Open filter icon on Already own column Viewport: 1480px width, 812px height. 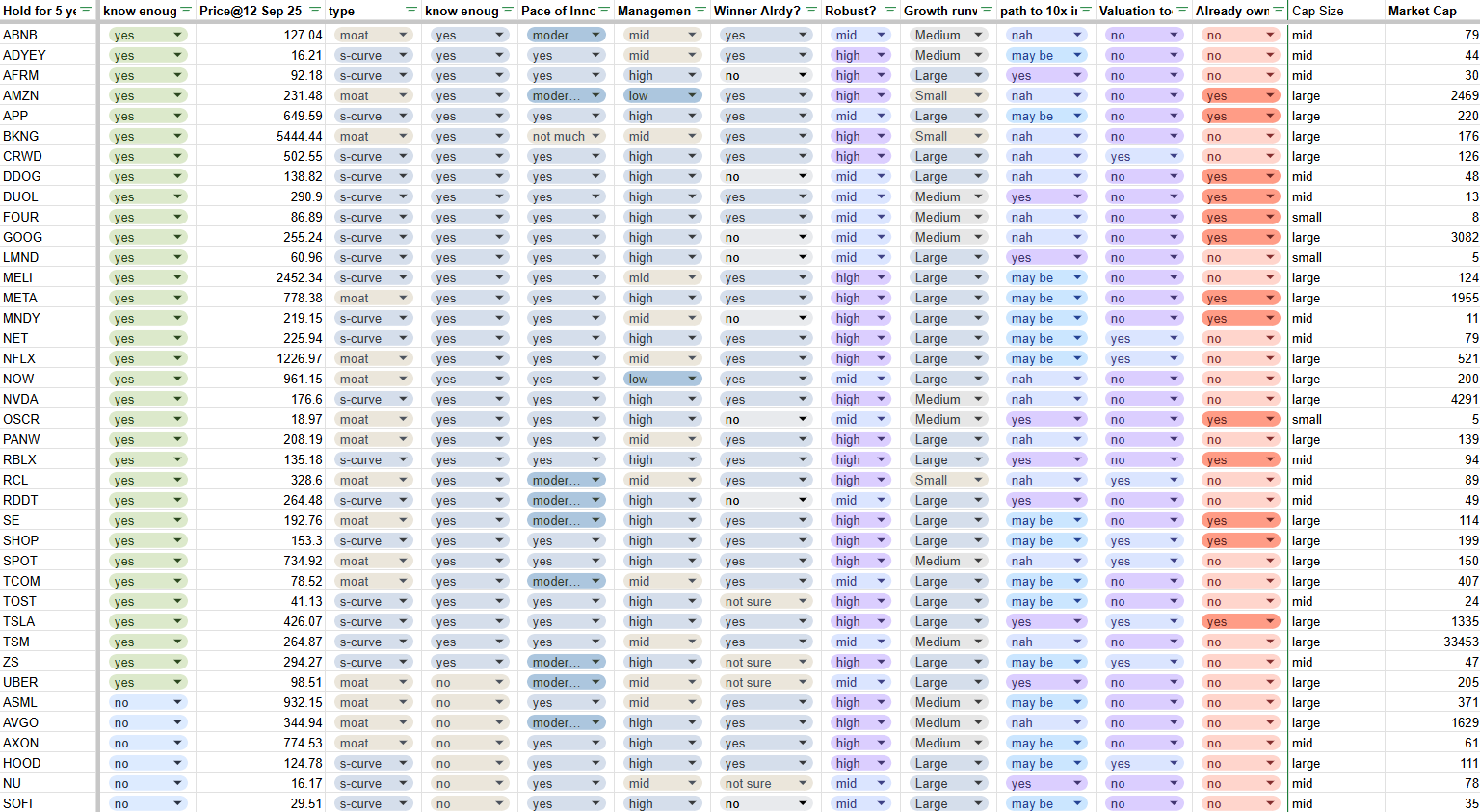[1278, 11]
